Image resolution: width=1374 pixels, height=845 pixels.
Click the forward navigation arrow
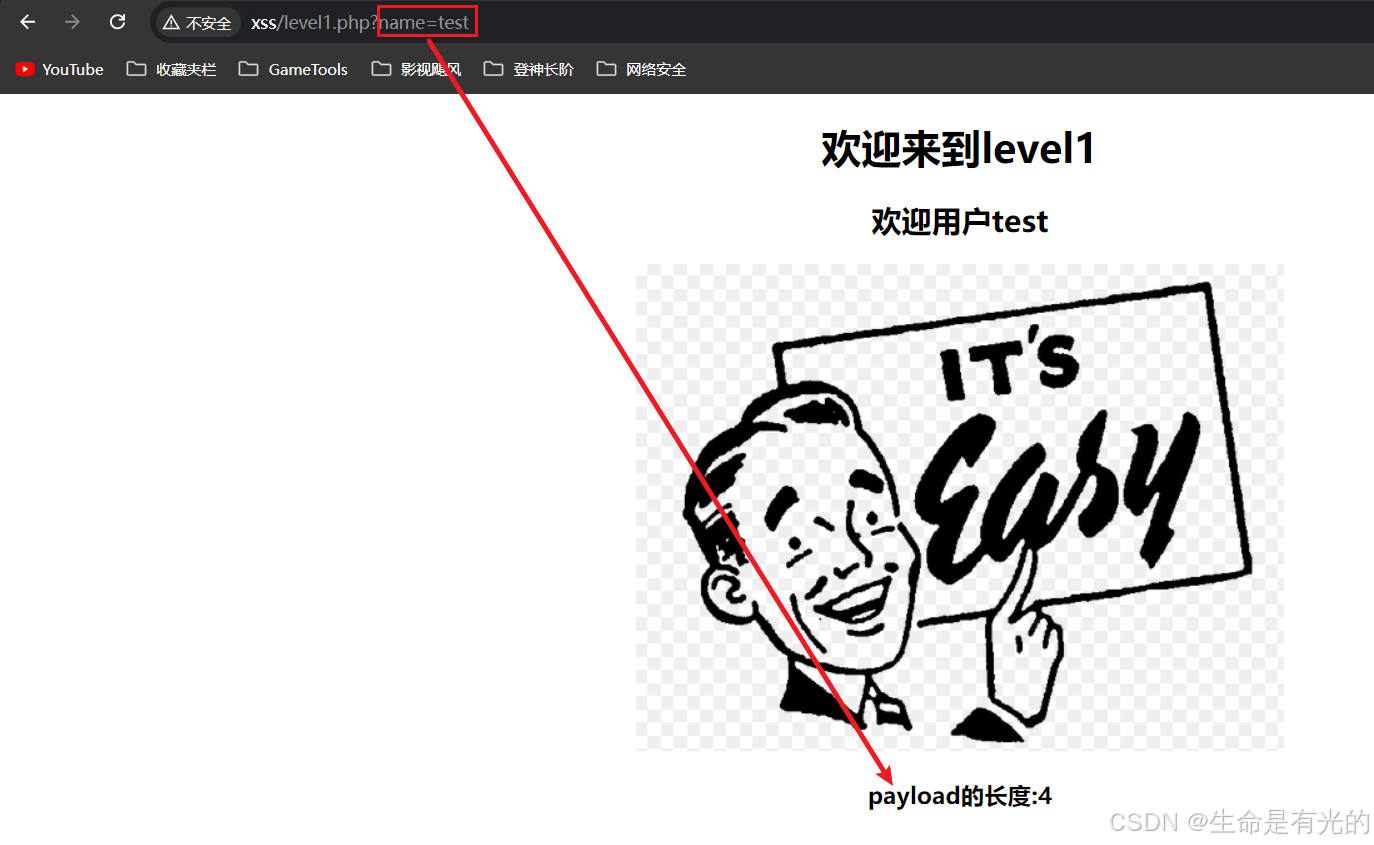pyautogui.click(x=70, y=21)
